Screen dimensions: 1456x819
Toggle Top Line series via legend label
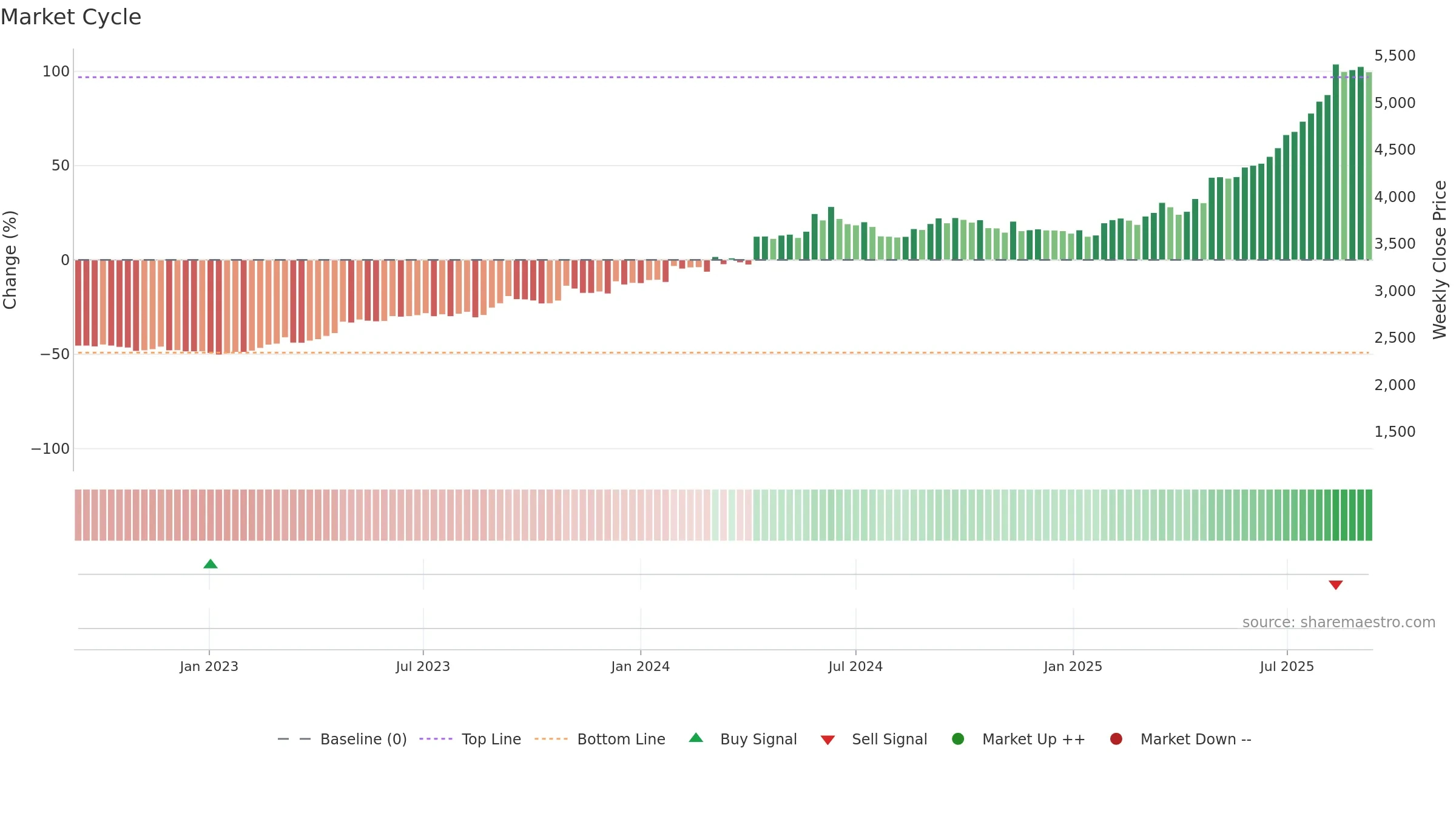pos(491,739)
